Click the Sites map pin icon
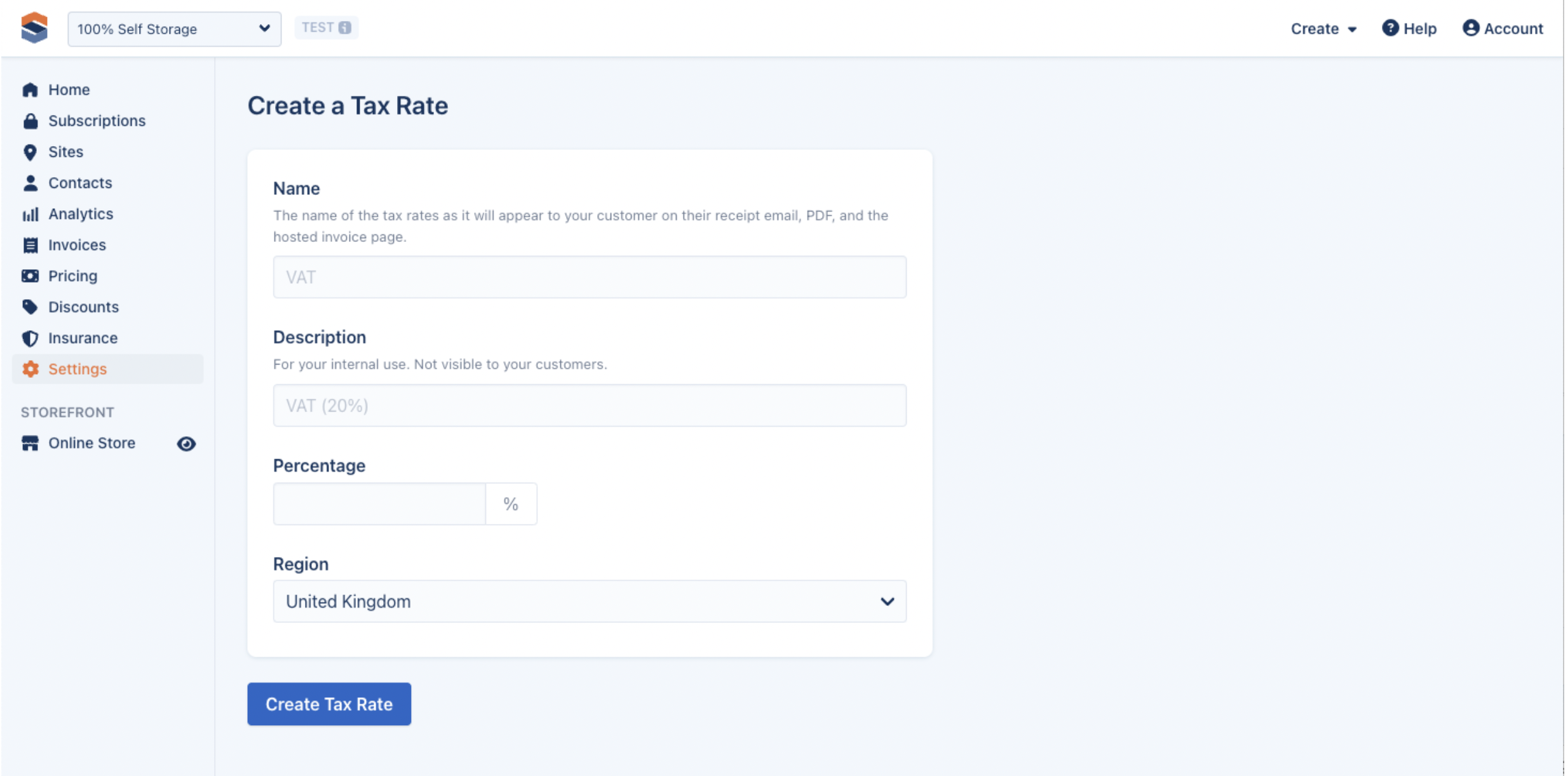The width and height of the screenshot is (1568, 776). click(x=30, y=152)
